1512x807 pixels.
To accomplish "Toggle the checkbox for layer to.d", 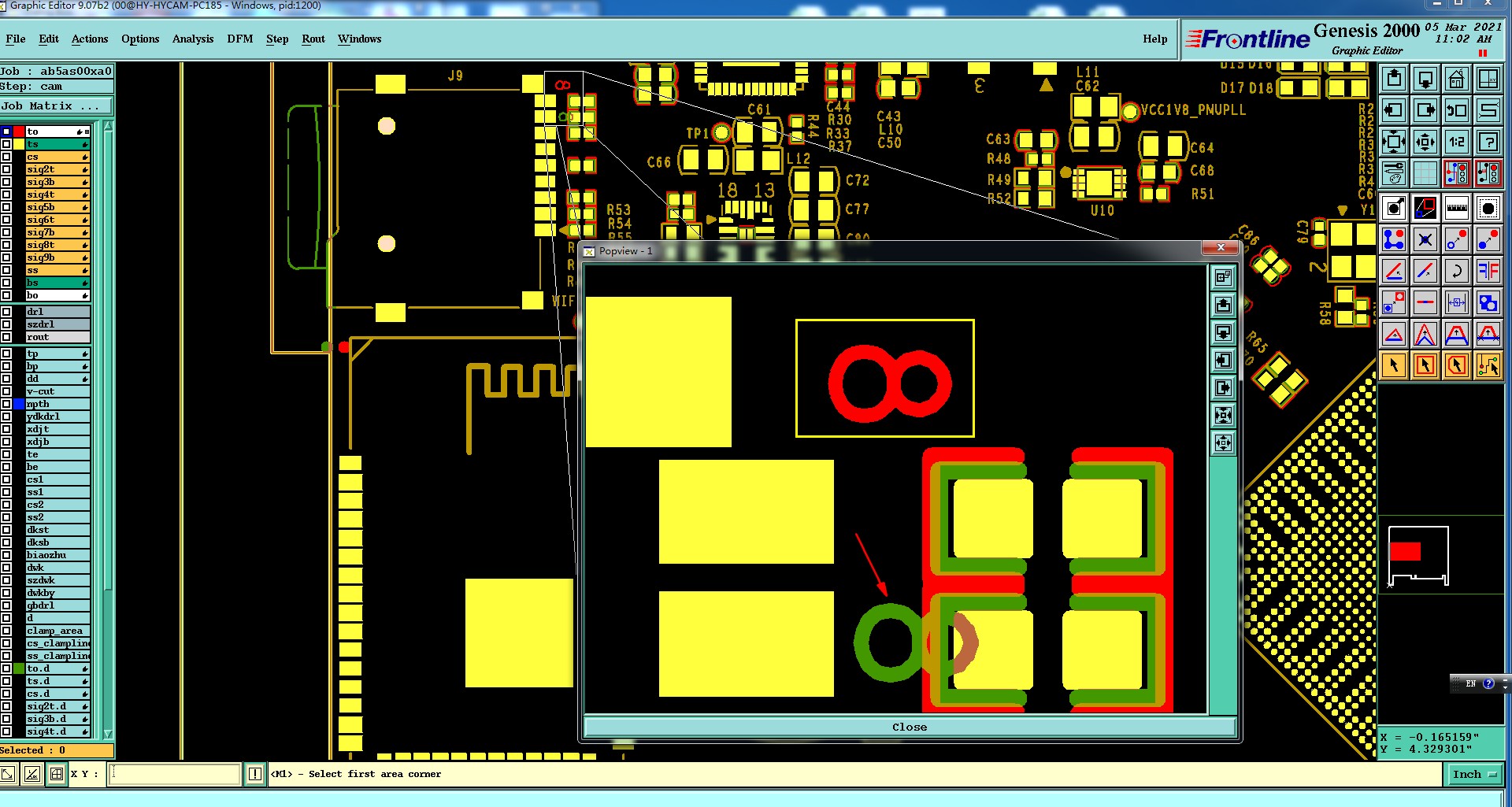I will [x=6, y=668].
